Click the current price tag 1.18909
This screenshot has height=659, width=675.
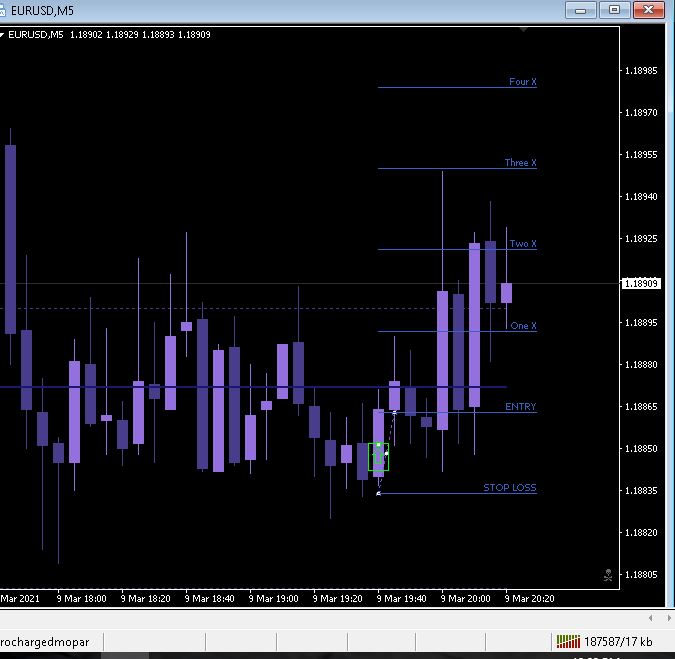[641, 284]
